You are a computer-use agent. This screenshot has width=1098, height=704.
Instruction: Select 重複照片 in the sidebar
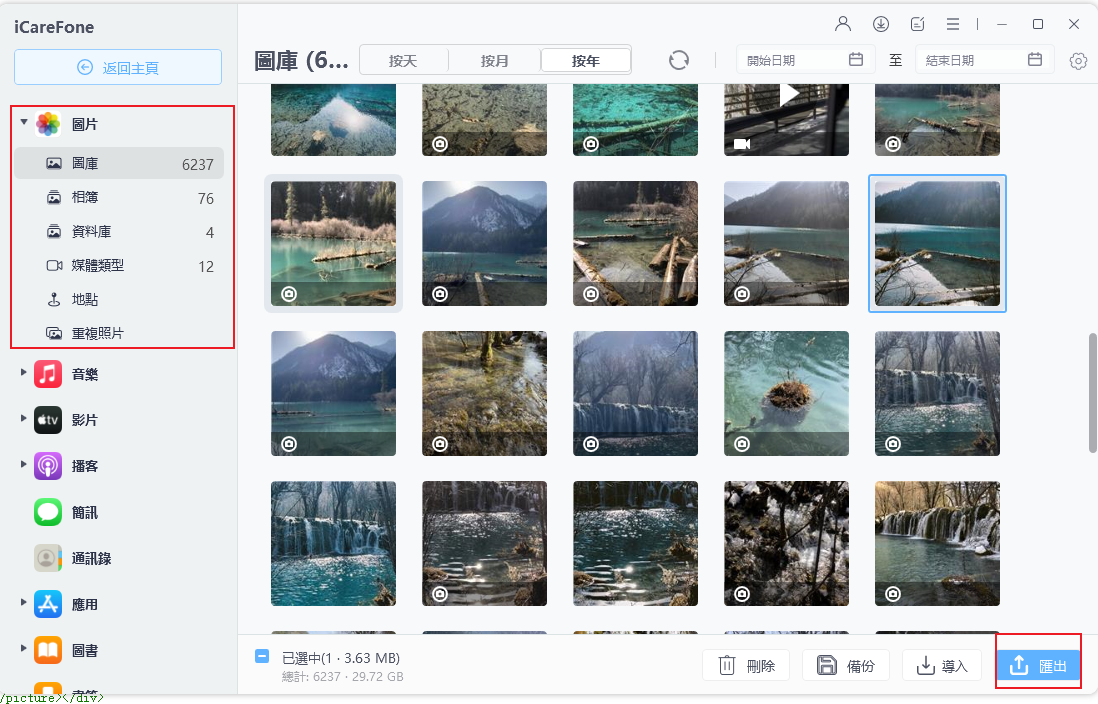98,333
